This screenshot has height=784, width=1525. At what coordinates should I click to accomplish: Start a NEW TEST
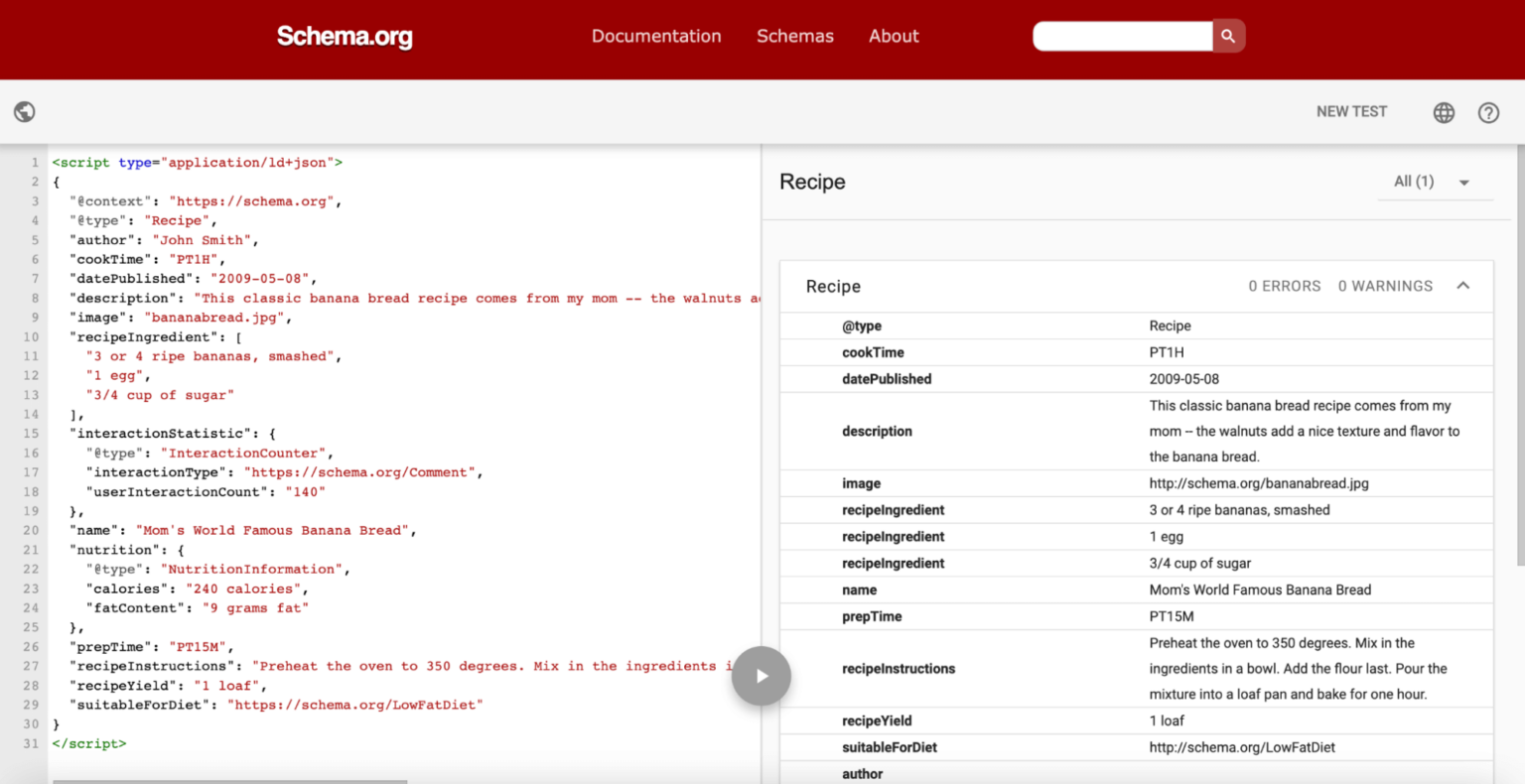(1351, 111)
